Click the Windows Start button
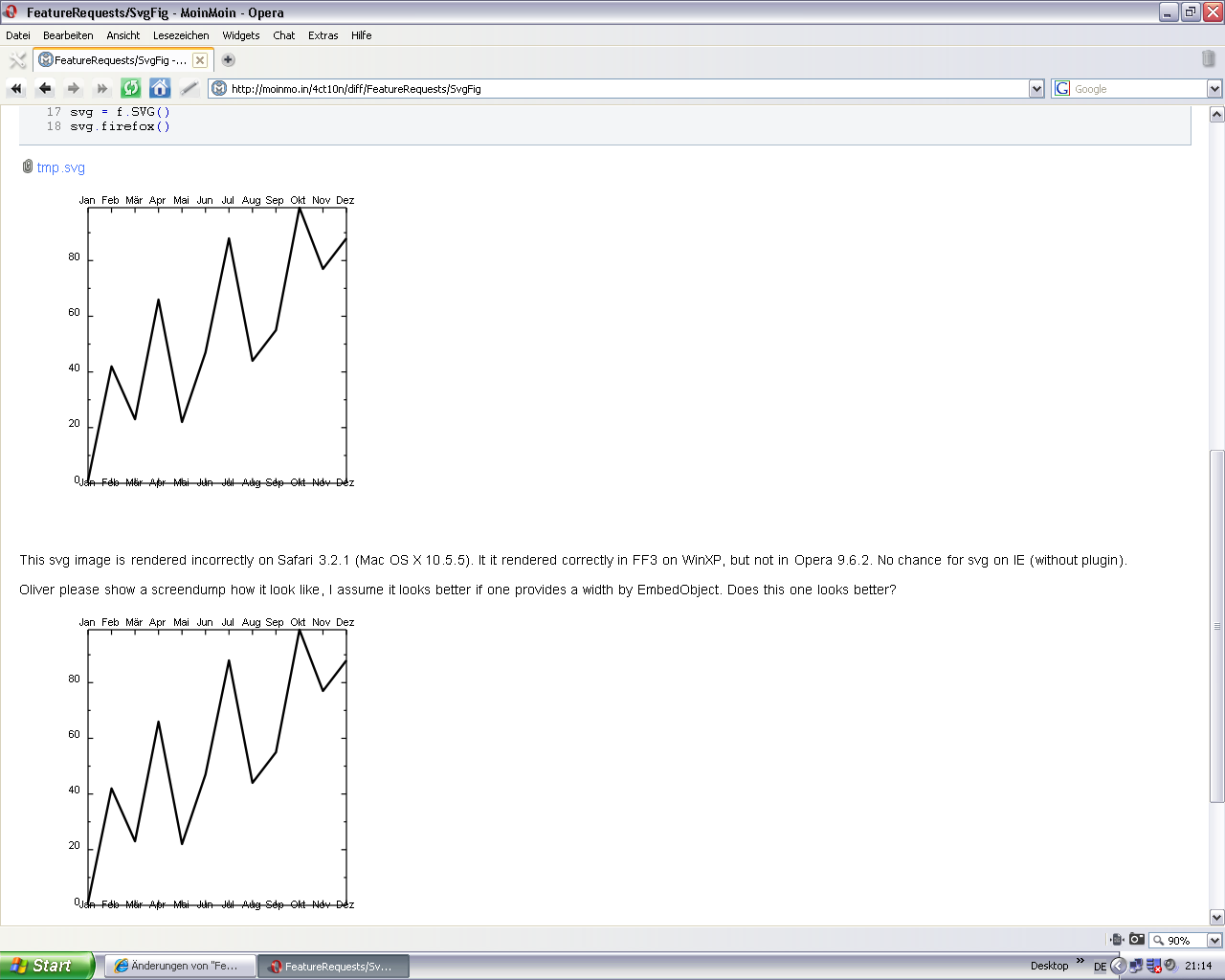 [x=46, y=966]
